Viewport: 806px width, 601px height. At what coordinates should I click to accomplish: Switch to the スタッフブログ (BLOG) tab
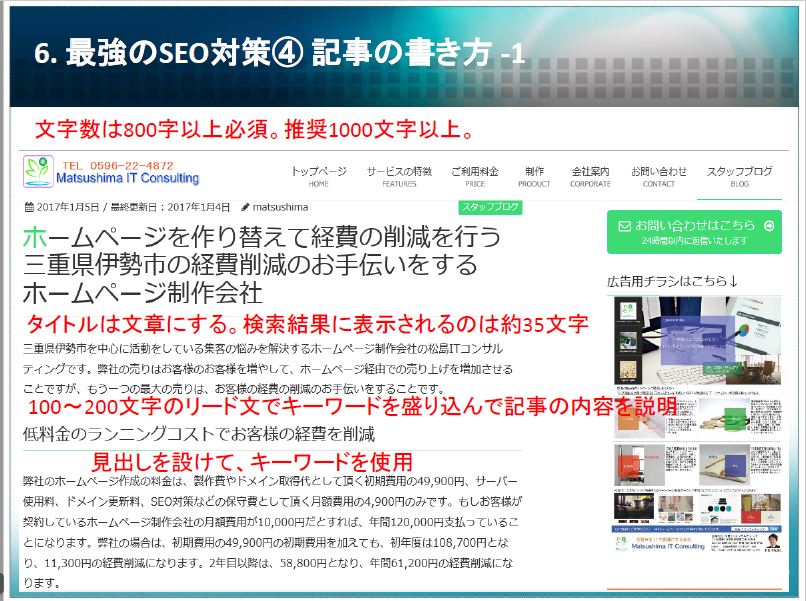739,176
